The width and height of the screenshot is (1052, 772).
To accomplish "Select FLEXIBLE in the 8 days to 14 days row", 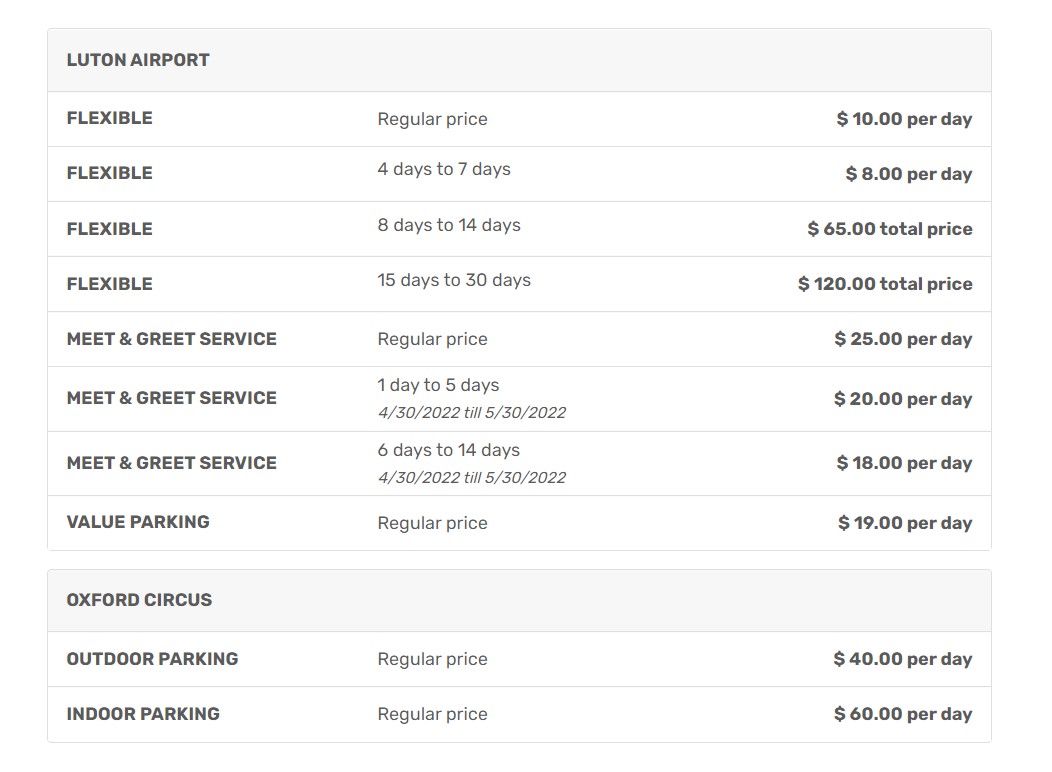I will click(x=109, y=229).
